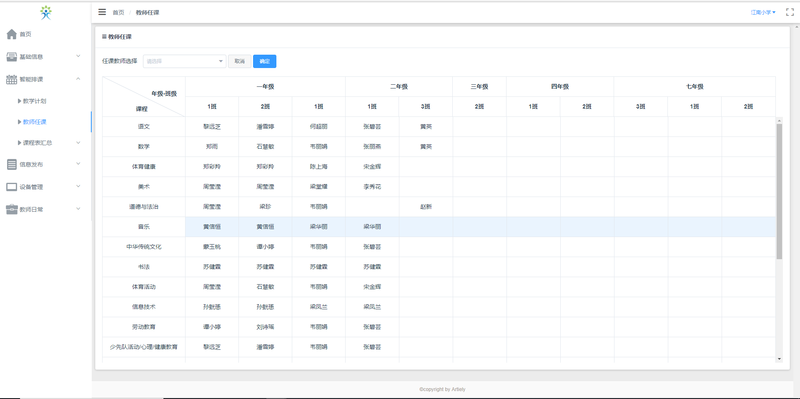The image size is (800, 399).
Task: Click teacher 何超丽 in the 语文 row
Action: click(x=318, y=127)
